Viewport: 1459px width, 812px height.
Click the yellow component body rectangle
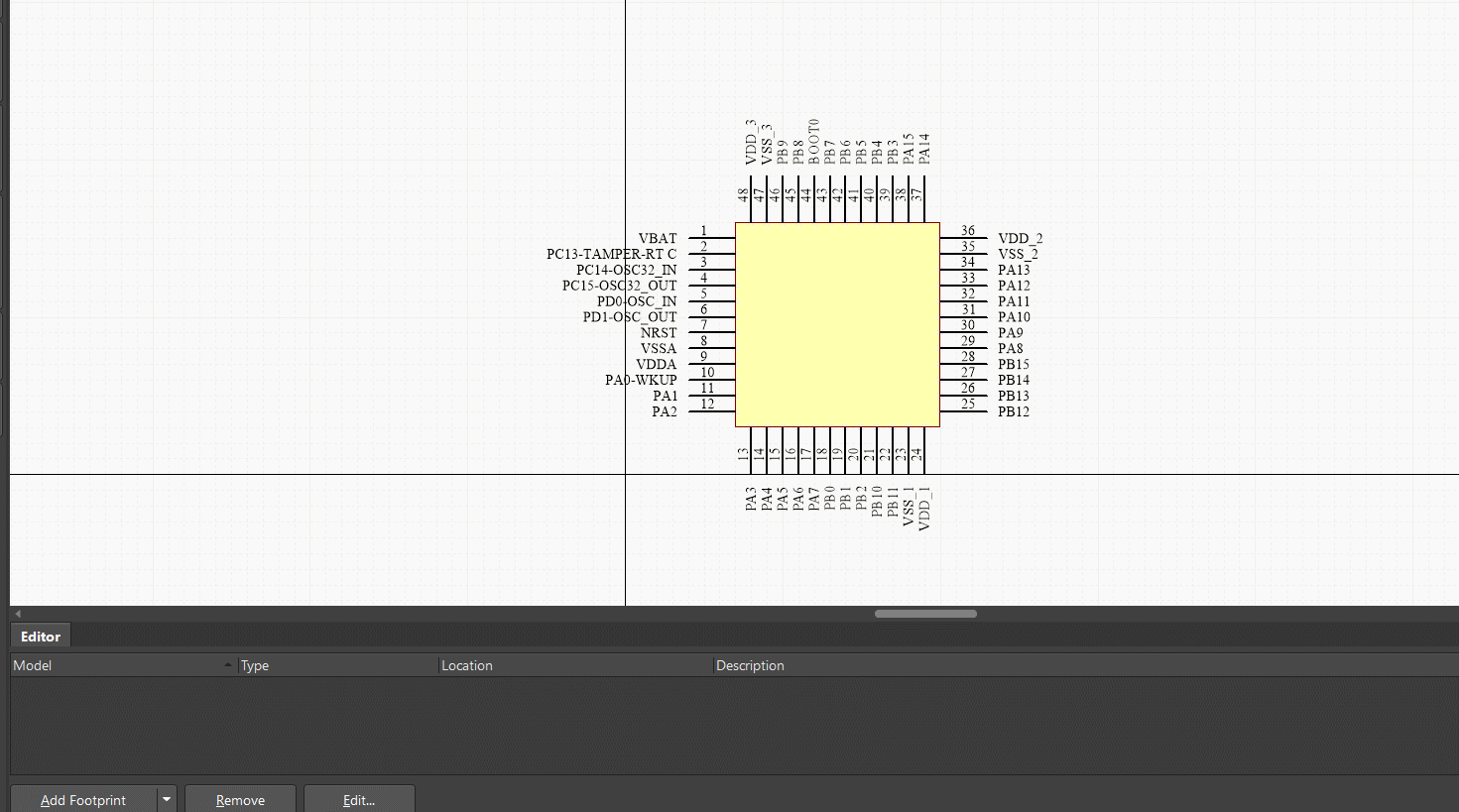(837, 325)
